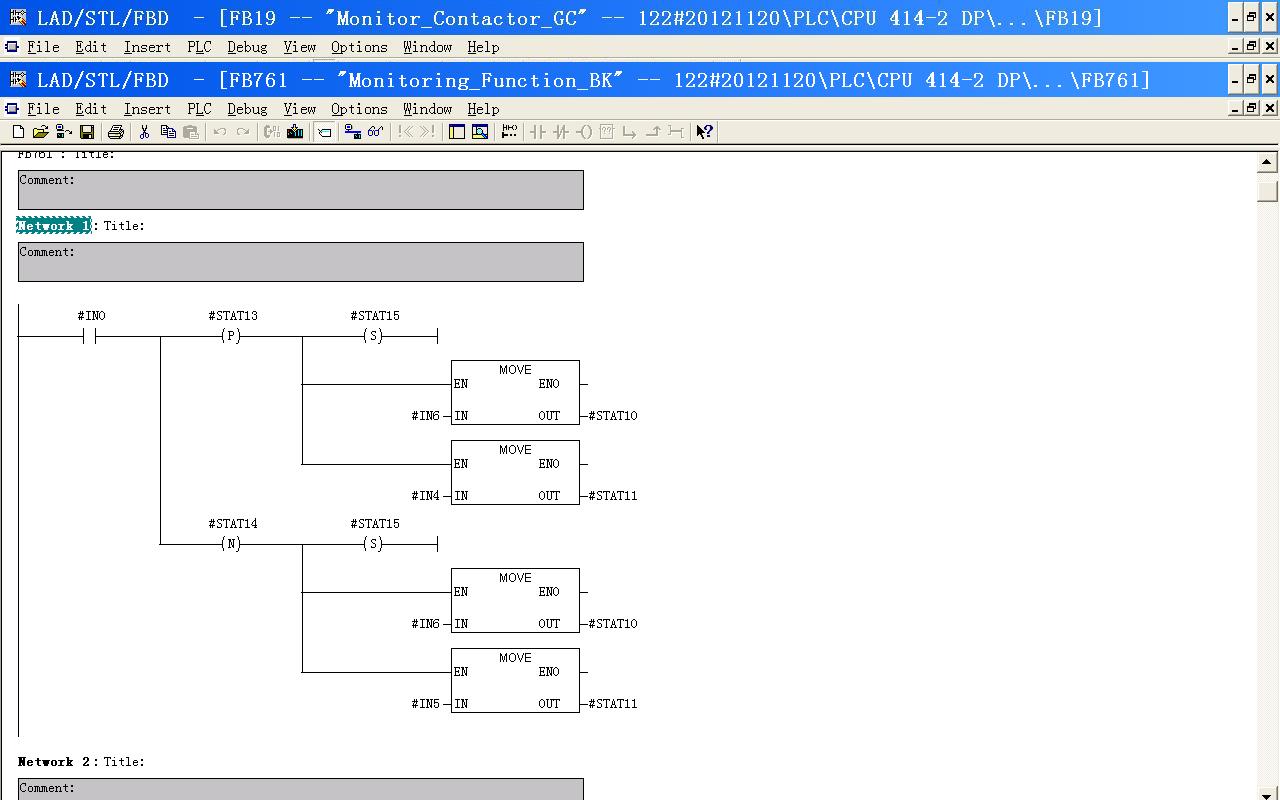The image size is (1280, 800).
Task: Click the vertical scrollbar up arrow
Action: [1267, 162]
